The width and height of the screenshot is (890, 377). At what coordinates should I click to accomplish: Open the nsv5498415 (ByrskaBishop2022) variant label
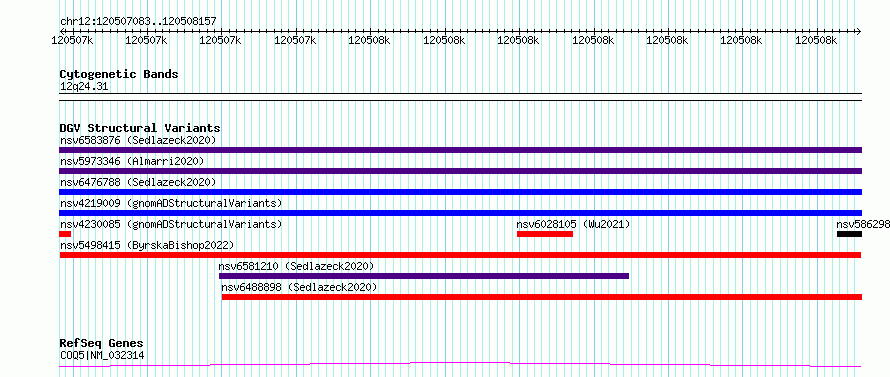click(x=147, y=245)
